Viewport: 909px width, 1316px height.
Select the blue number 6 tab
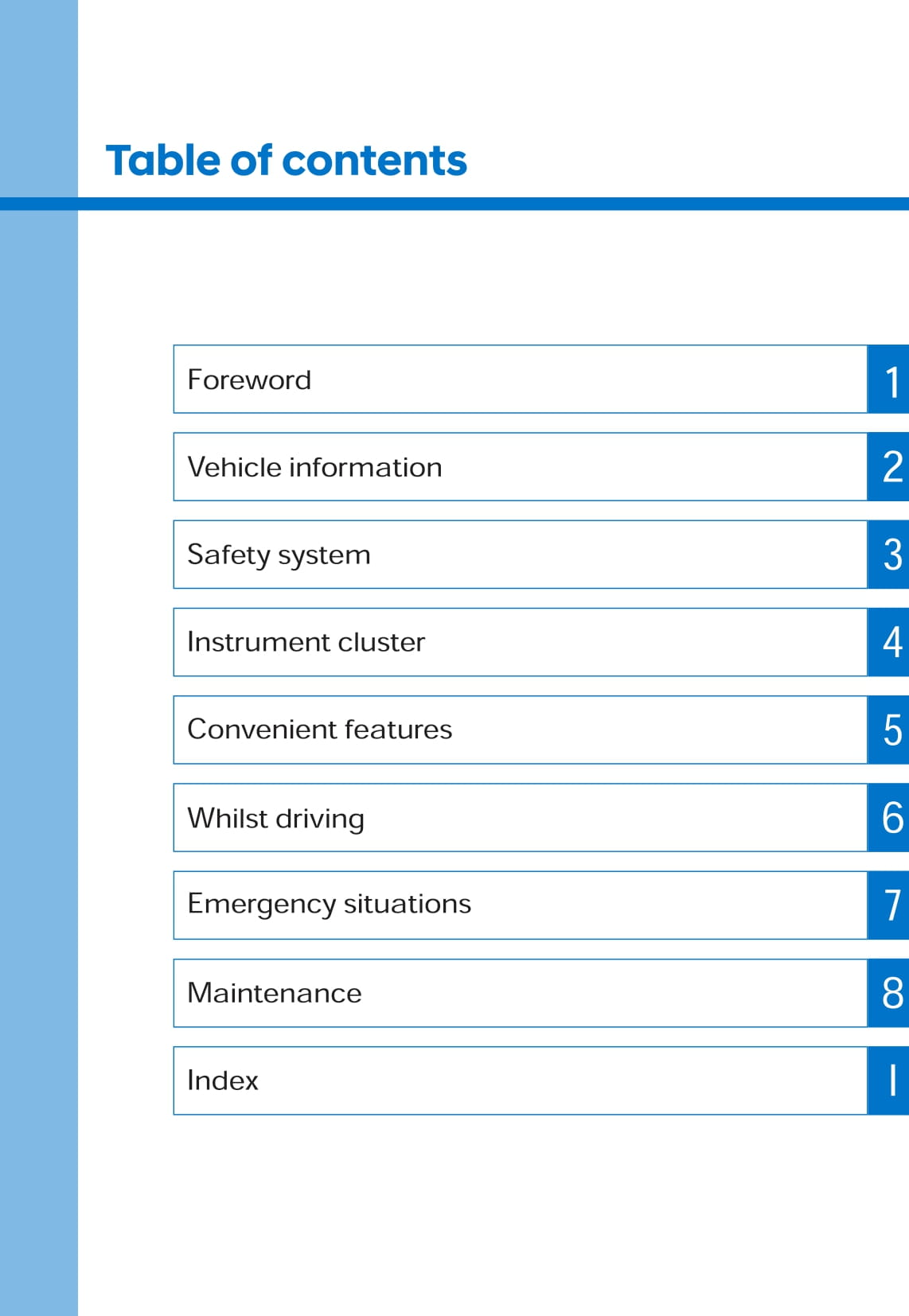[888, 818]
